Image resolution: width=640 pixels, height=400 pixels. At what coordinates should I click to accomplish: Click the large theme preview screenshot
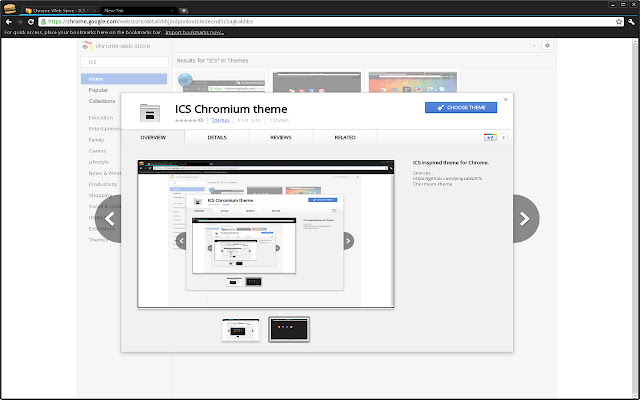(x=266, y=234)
